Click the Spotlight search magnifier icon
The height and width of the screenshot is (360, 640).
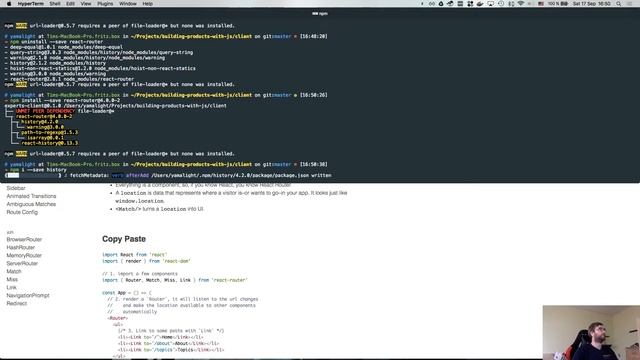[x=618, y=4]
